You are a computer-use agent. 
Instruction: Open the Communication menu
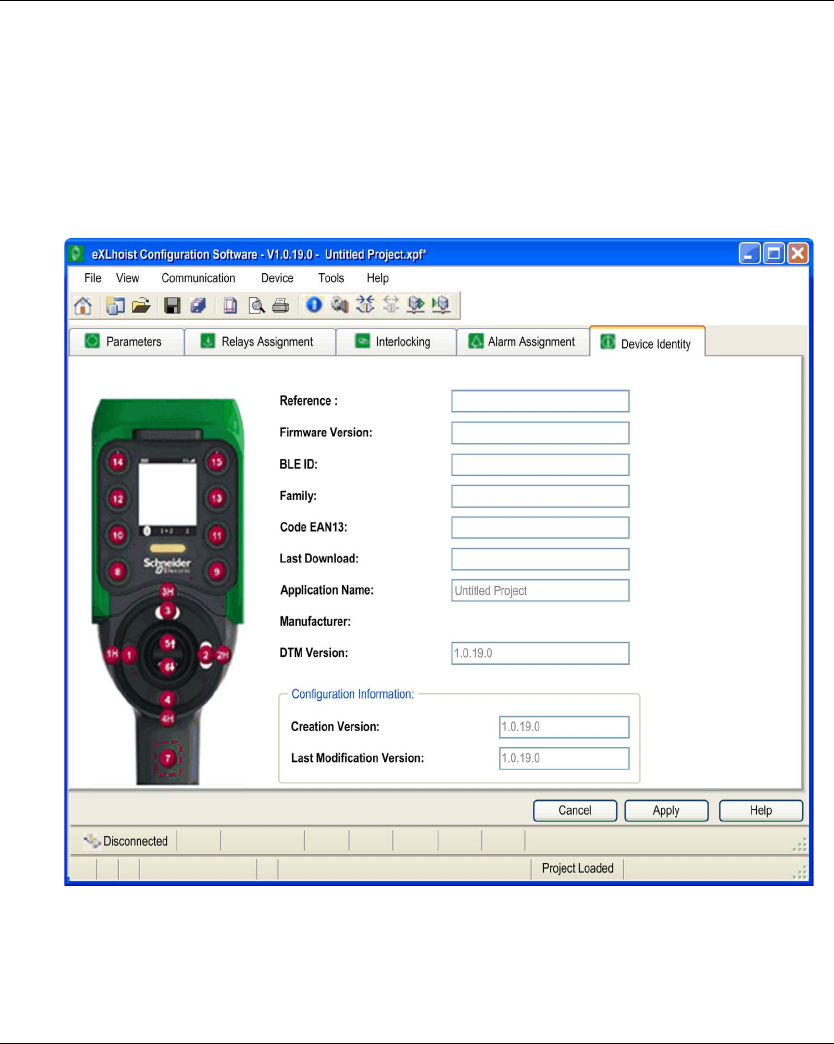pyautogui.click(x=198, y=278)
